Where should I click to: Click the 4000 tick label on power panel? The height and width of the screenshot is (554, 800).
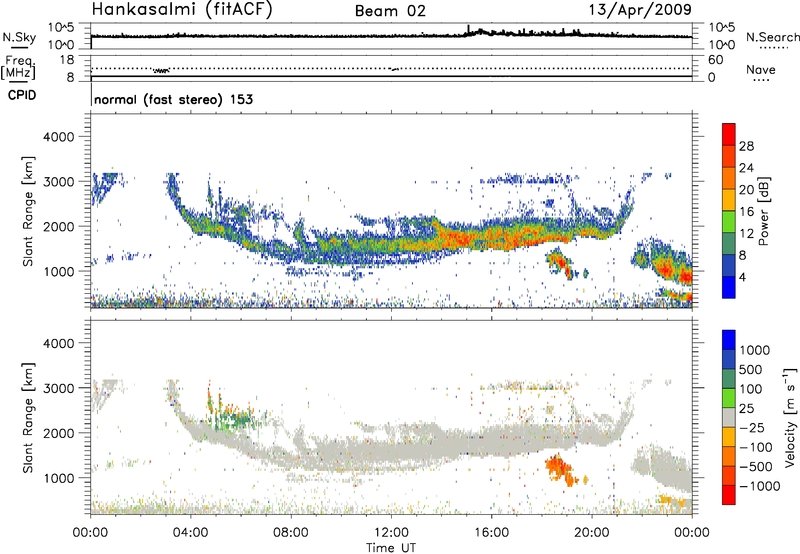click(58, 137)
